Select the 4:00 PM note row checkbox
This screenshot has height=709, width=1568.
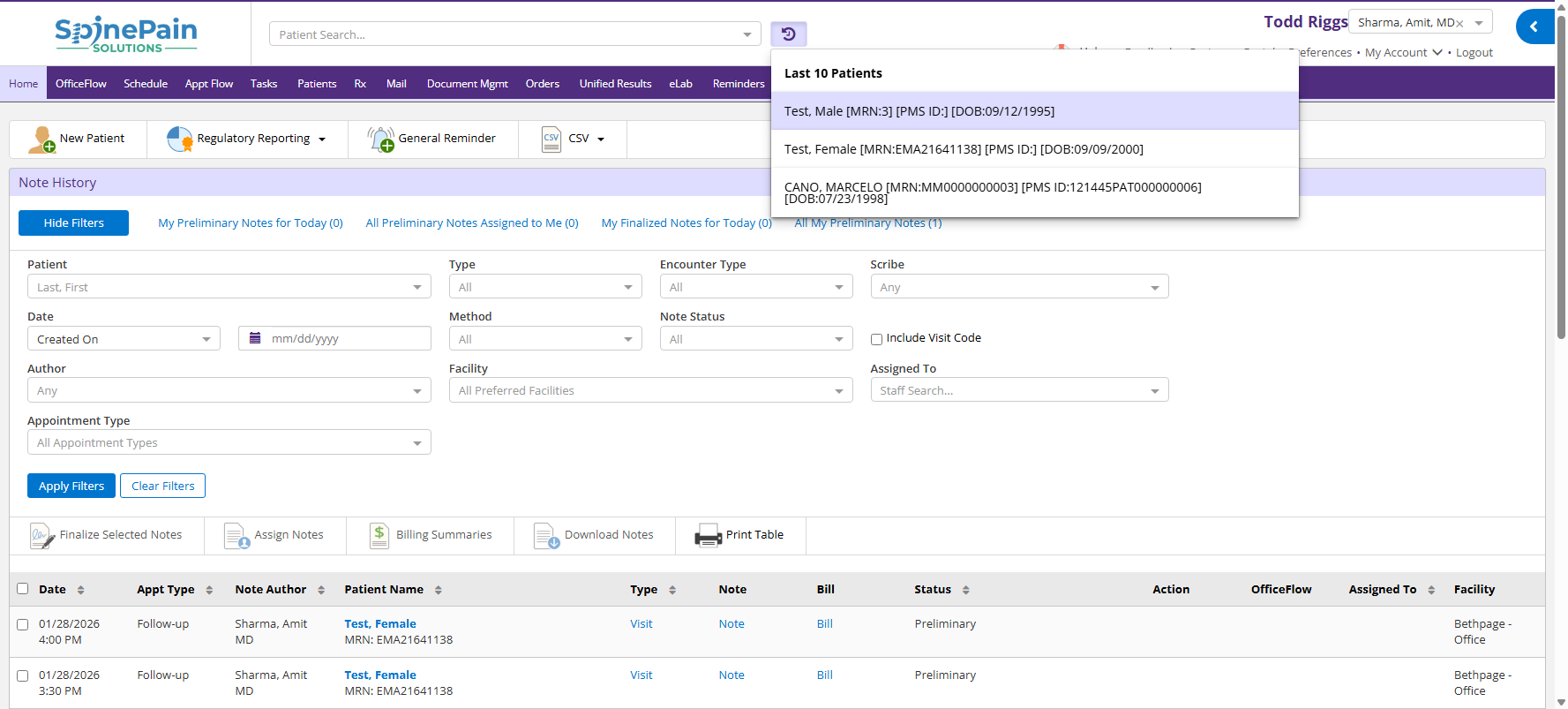pyautogui.click(x=23, y=624)
